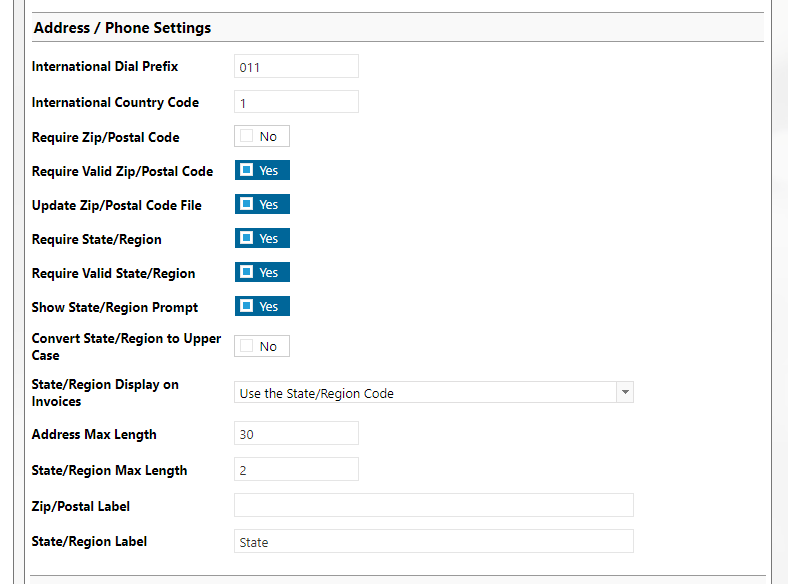Edit the State/Region Label text box
The width and height of the screenshot is (788, 584).
click(433, 542)
